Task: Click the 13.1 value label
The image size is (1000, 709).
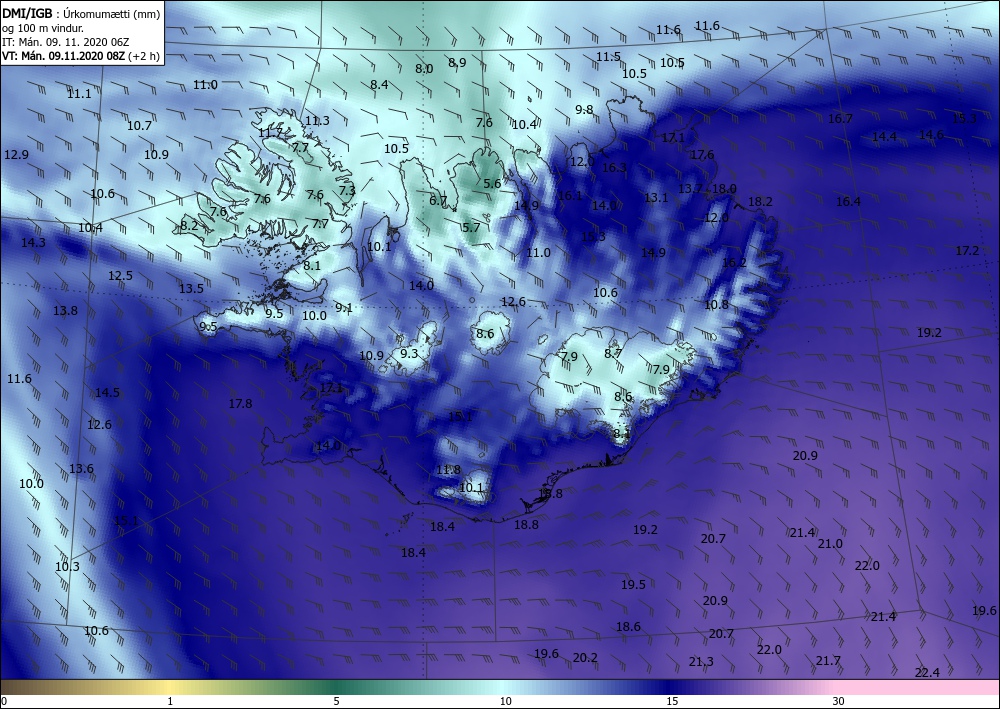Action: tap(656, 198)
